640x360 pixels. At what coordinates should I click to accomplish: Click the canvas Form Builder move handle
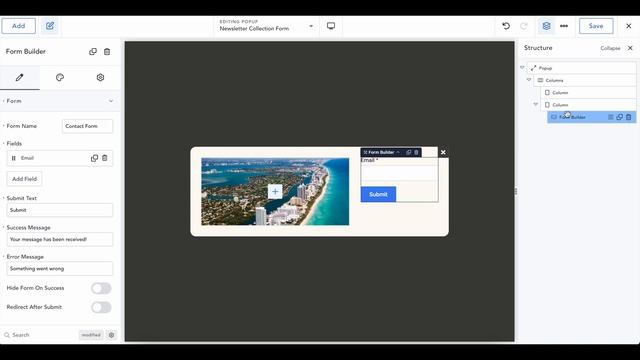click(365, 152)
